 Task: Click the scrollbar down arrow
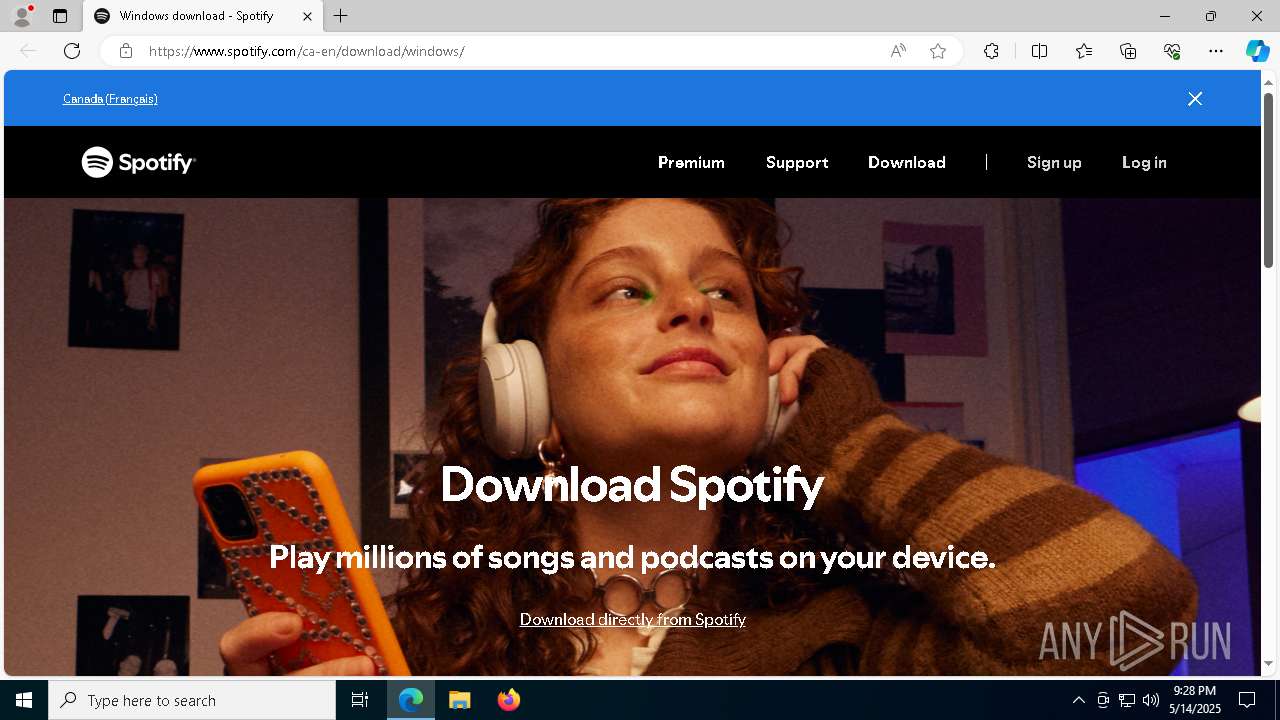coord(1269,663)
